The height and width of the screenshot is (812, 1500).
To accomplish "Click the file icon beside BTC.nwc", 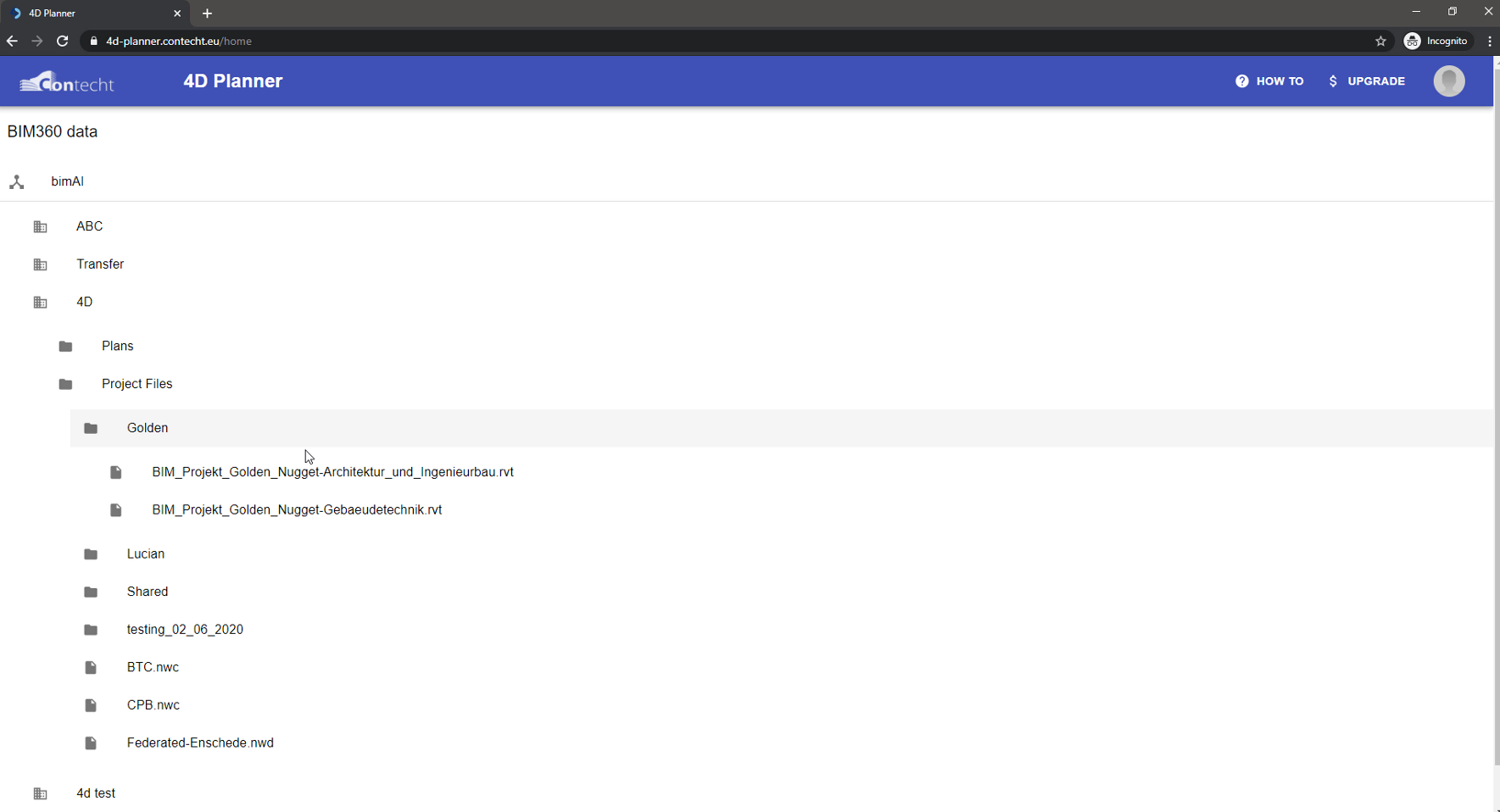I will coord(91,668).
